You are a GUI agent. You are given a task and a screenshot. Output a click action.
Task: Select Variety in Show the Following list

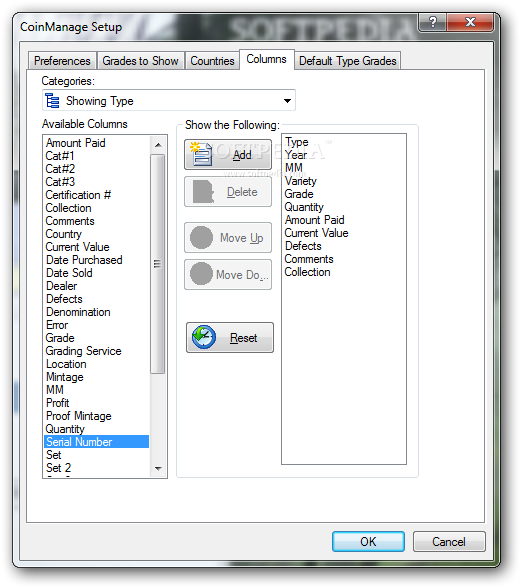[344, 181]
